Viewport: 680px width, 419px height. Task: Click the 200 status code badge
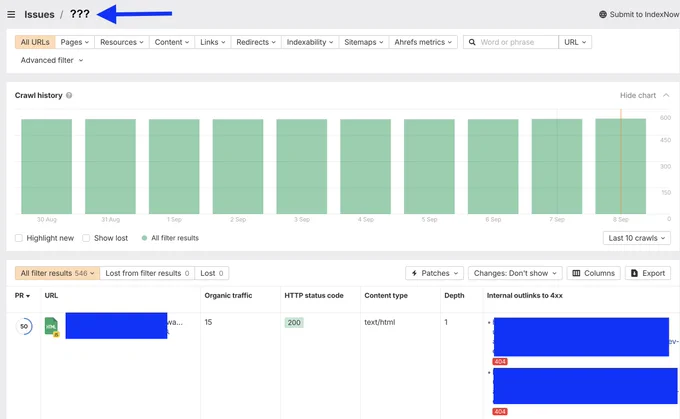(x=294, y=323)
